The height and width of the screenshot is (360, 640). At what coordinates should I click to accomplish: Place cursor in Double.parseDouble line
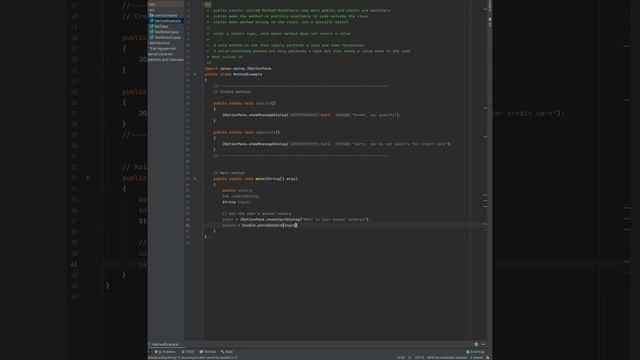click(260, 225)
